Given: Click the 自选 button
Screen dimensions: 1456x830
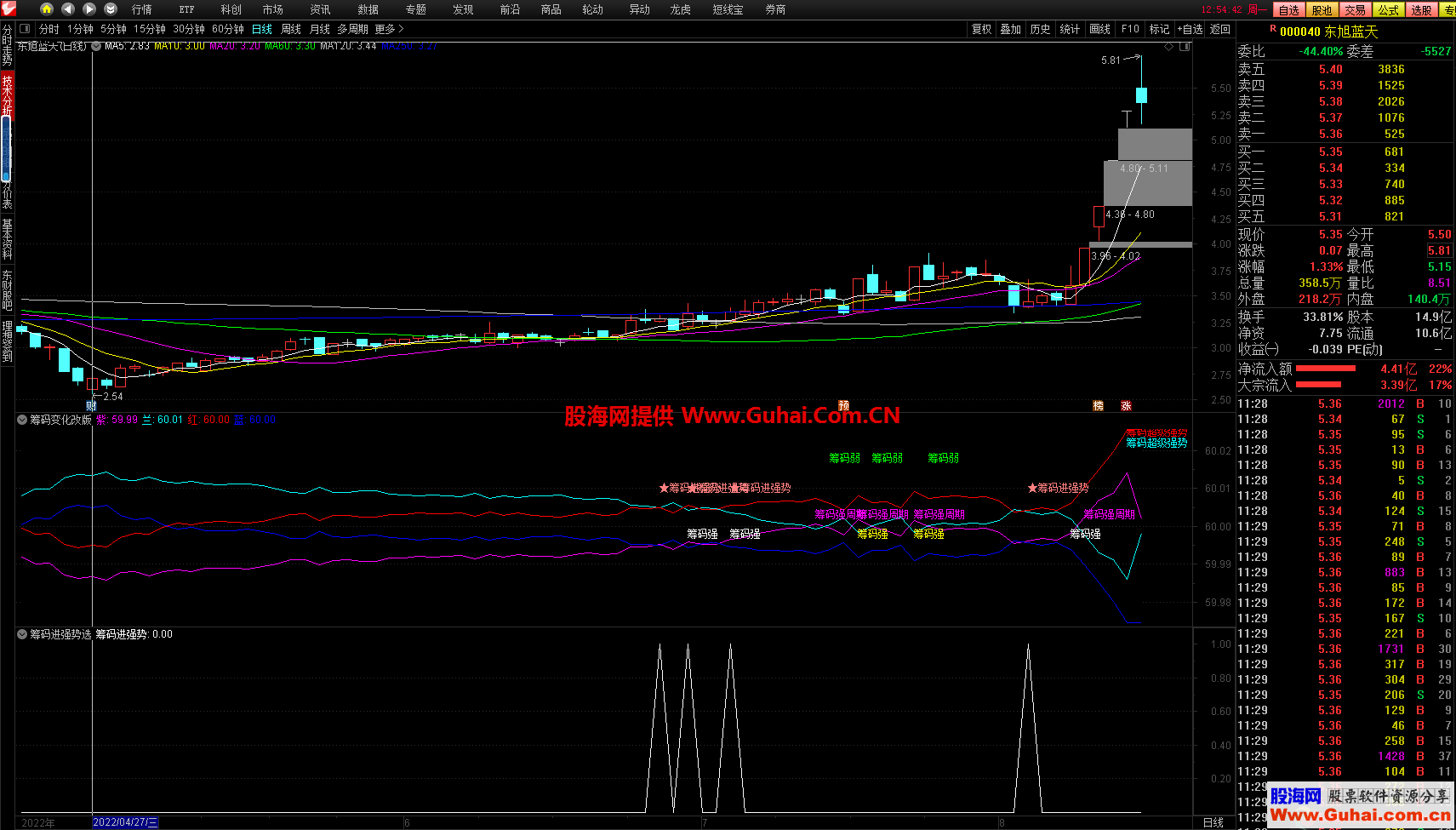Looking at the screenshot, I should pyautogui.click(x=1289, y=10).
